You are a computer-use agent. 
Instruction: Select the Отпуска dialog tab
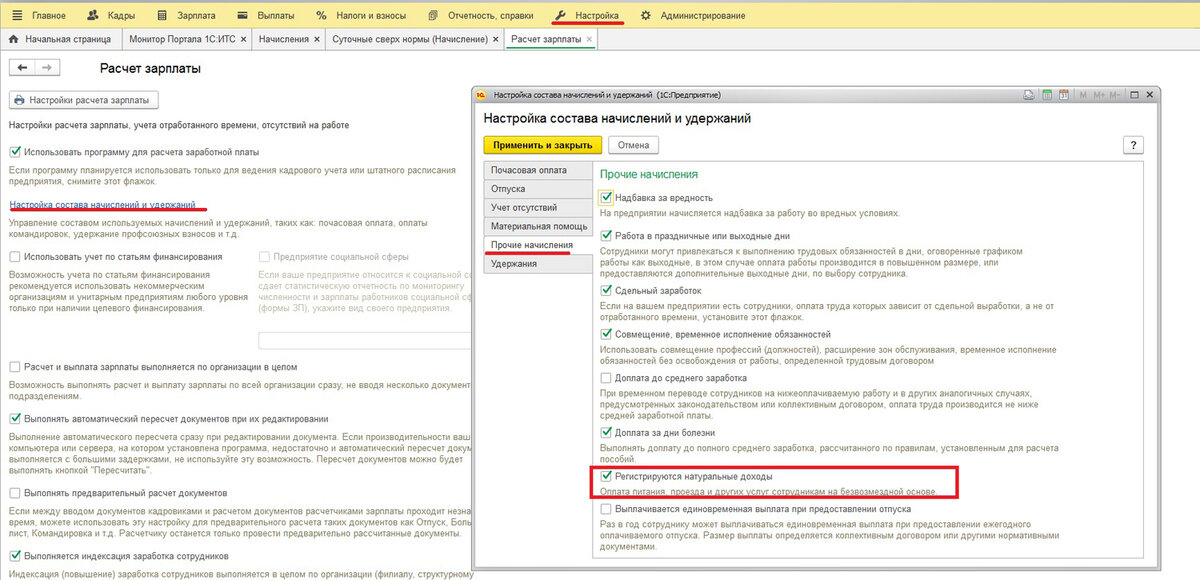point(536,189)
